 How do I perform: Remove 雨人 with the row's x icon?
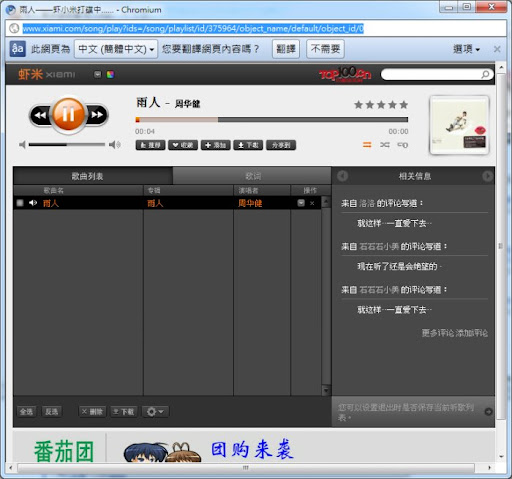[x=312, y=203]
